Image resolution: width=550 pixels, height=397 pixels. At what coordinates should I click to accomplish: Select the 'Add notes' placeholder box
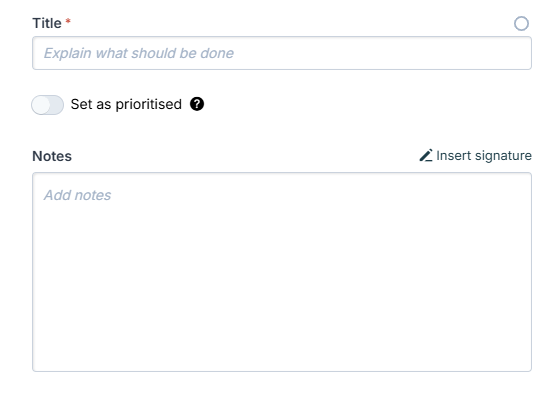(282, 272)
